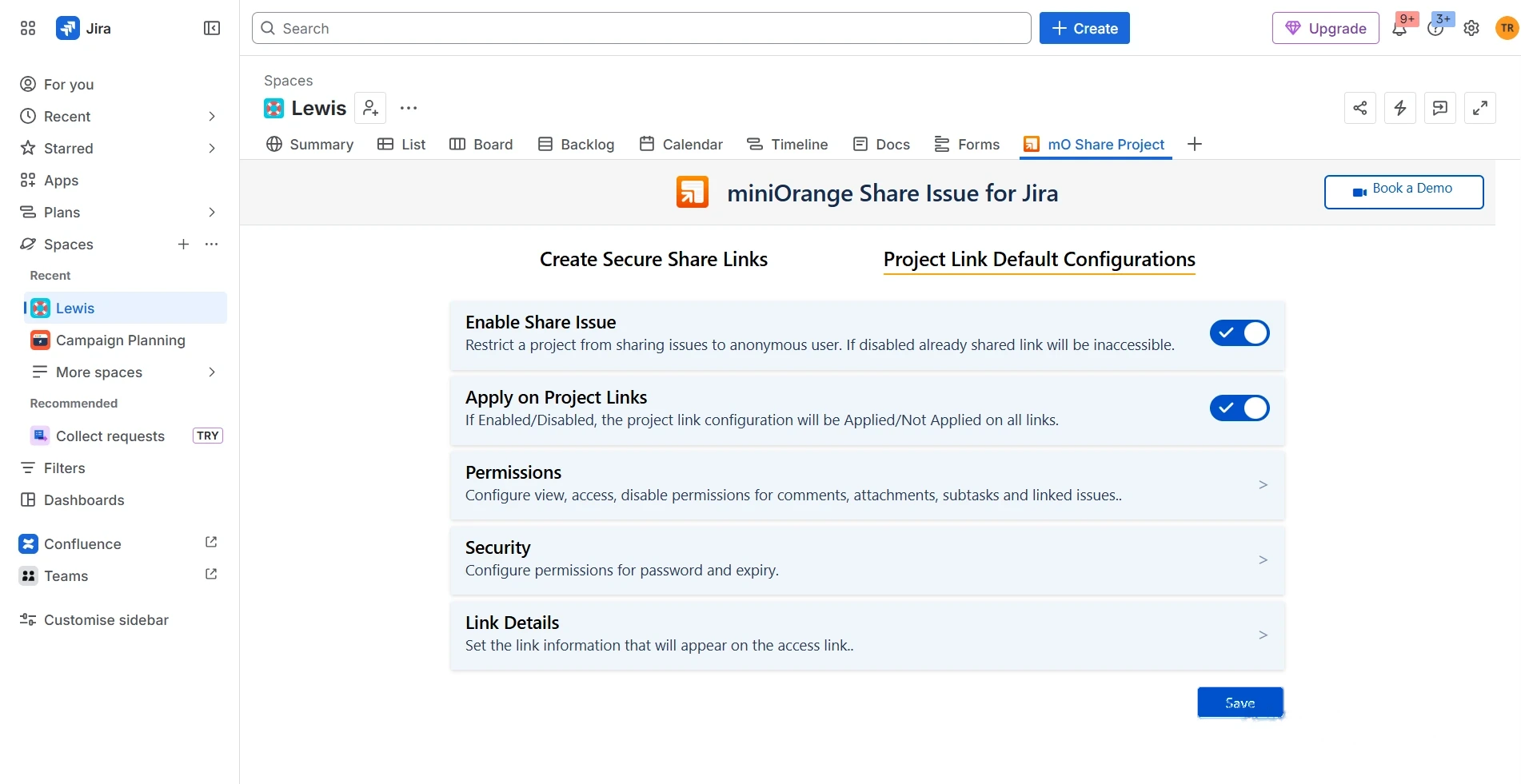1521x784 pixels.
Task: Switch to the List tab
Action: 401,144
